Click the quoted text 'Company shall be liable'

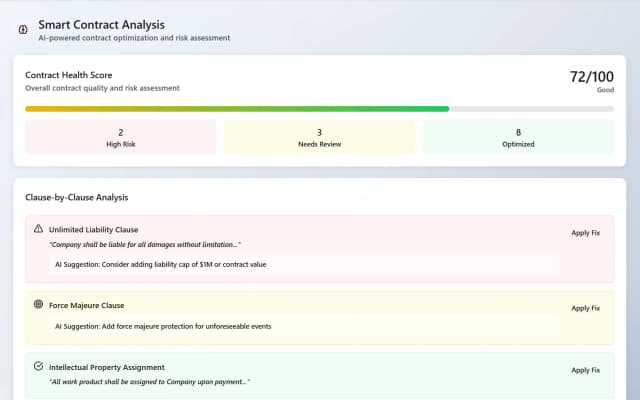pos(145,244)
